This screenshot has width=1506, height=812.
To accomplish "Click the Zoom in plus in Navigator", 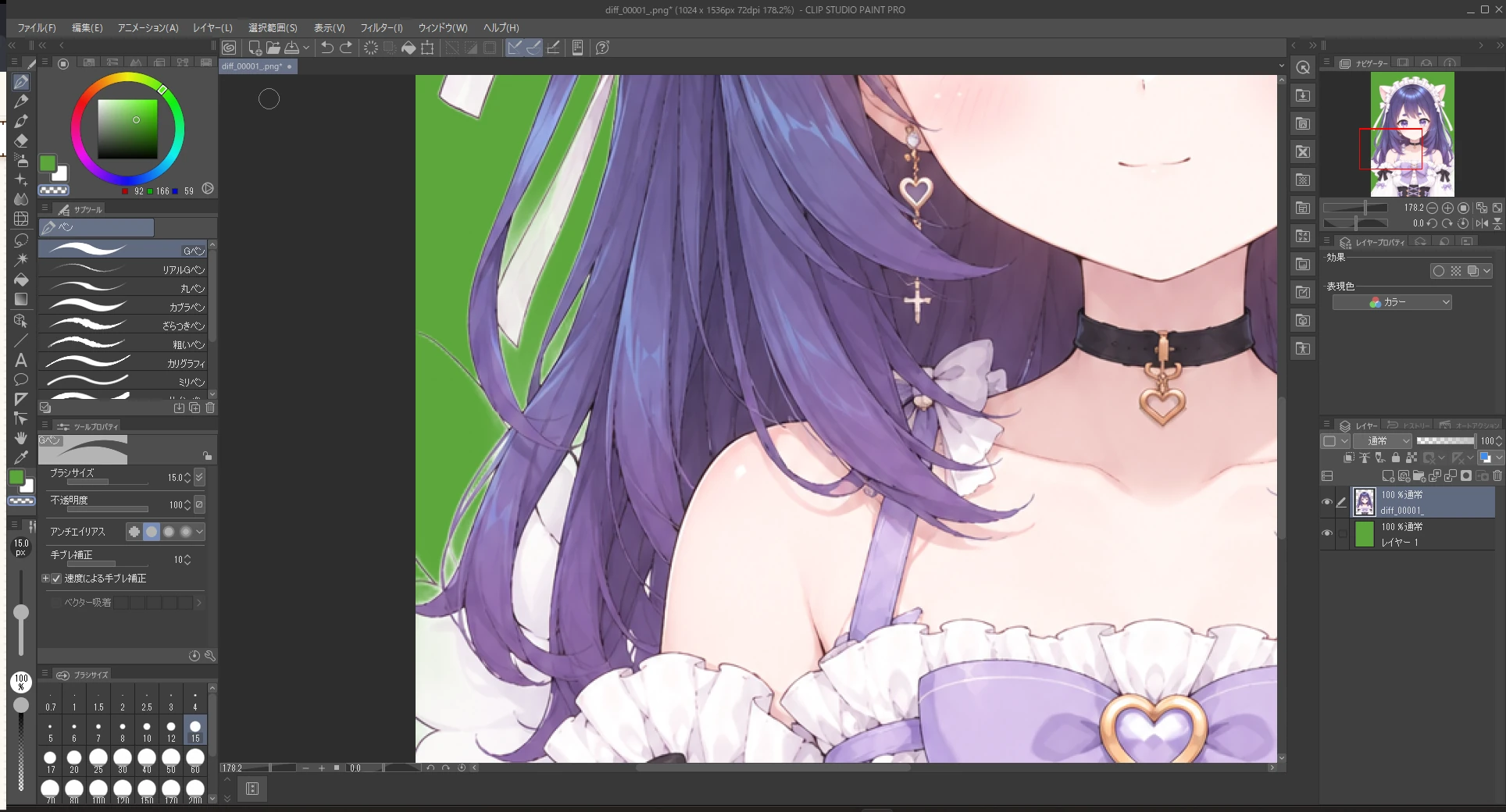I will (x=1447, y=208).
